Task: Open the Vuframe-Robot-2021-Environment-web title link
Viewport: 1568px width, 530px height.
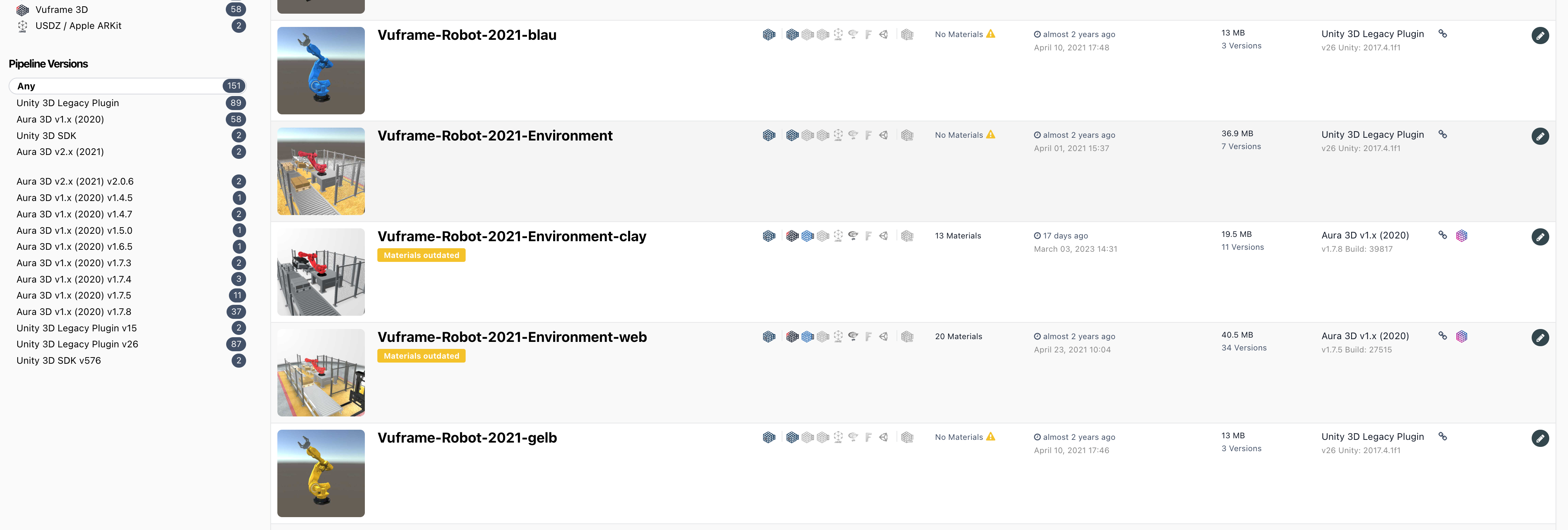Action: click(x=512, y=337)
